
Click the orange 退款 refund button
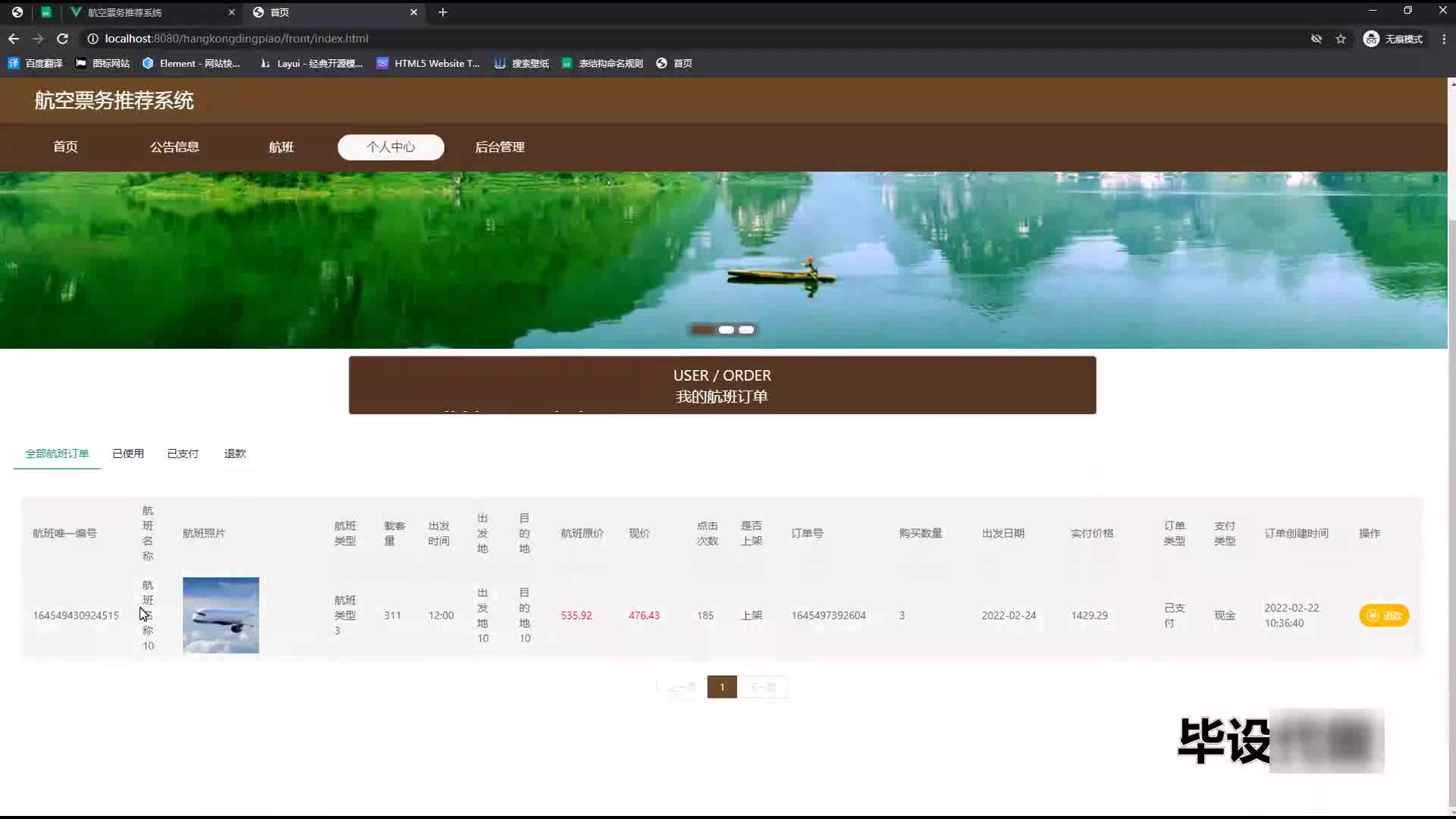(x=1384, y=616)
